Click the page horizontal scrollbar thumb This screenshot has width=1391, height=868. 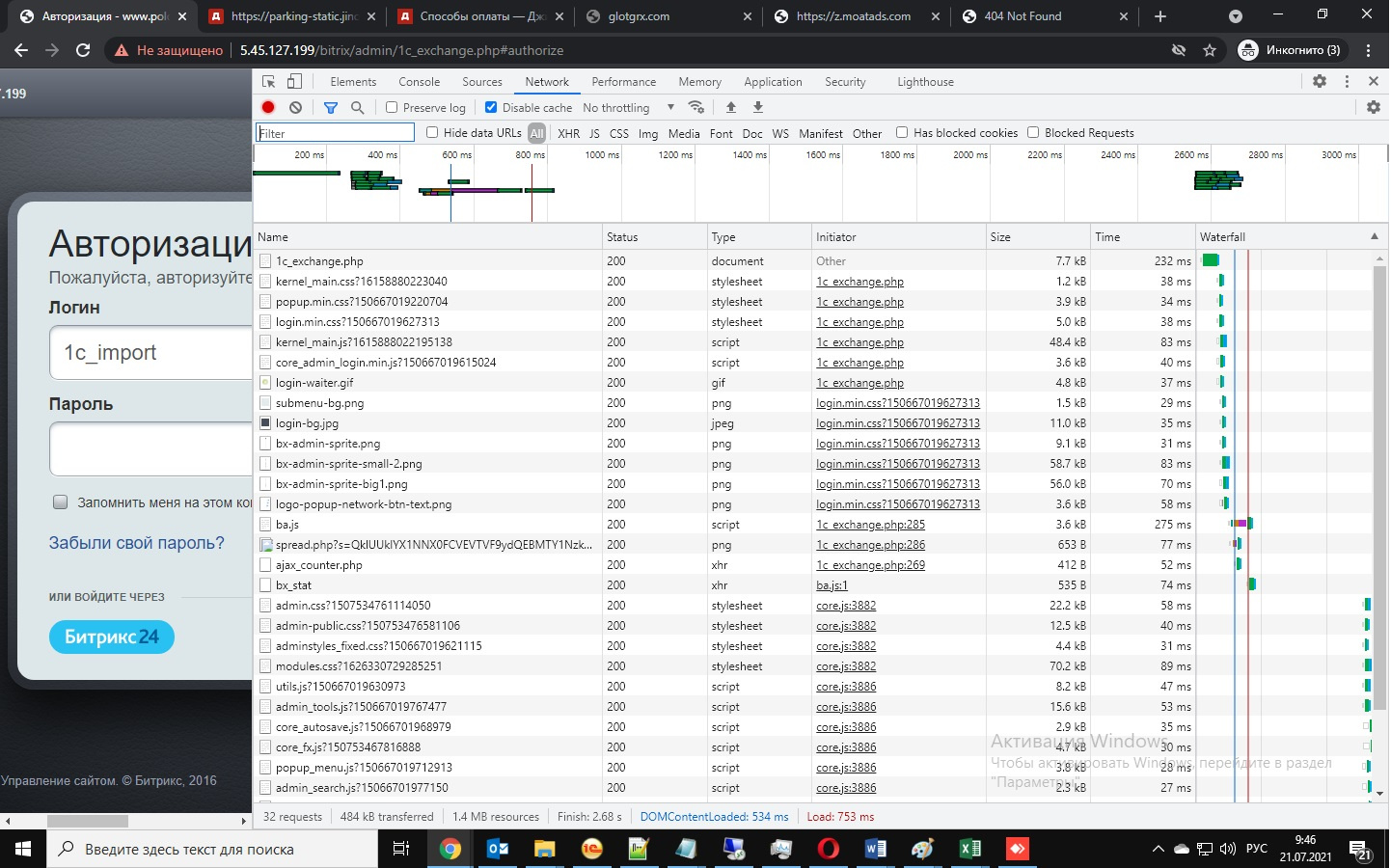88,822
